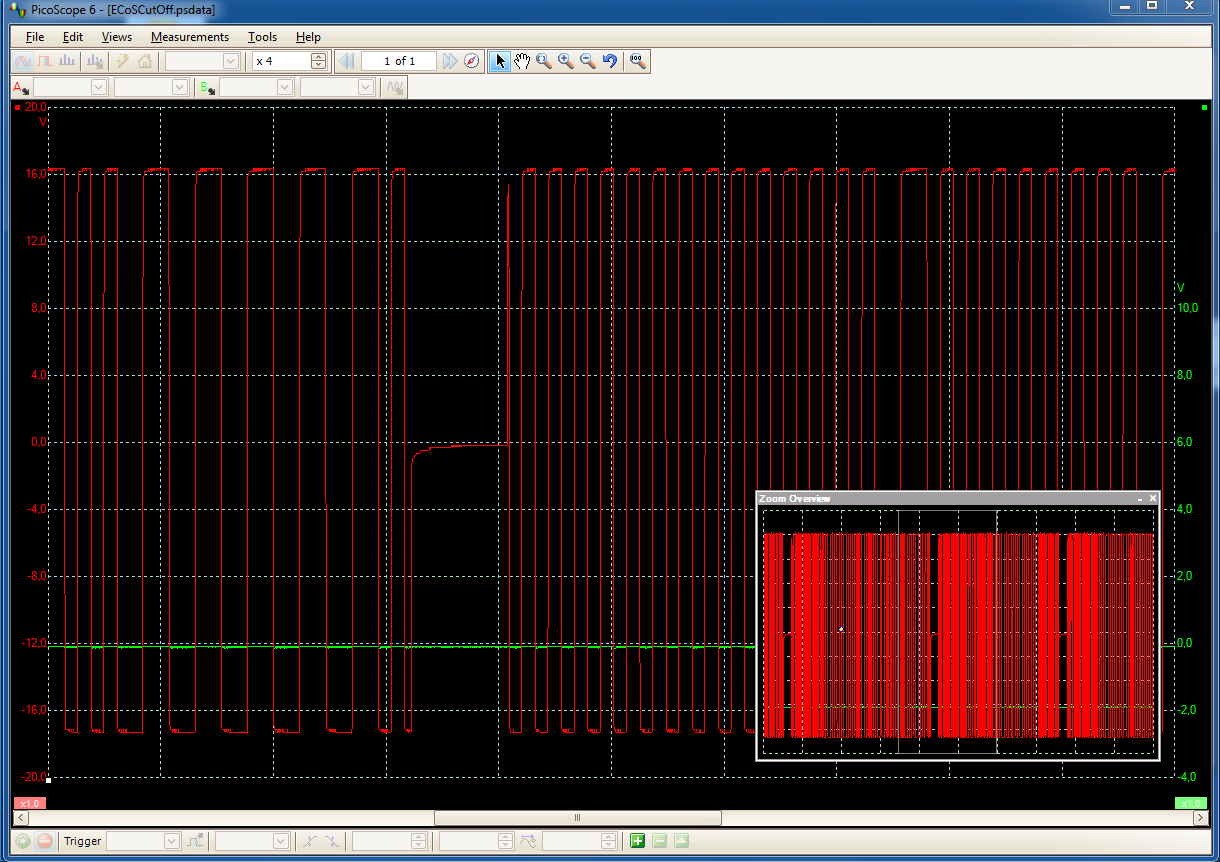Click the zoom-out magnifier tool
Screen dimensions: 1220x862
coord(588,62)
